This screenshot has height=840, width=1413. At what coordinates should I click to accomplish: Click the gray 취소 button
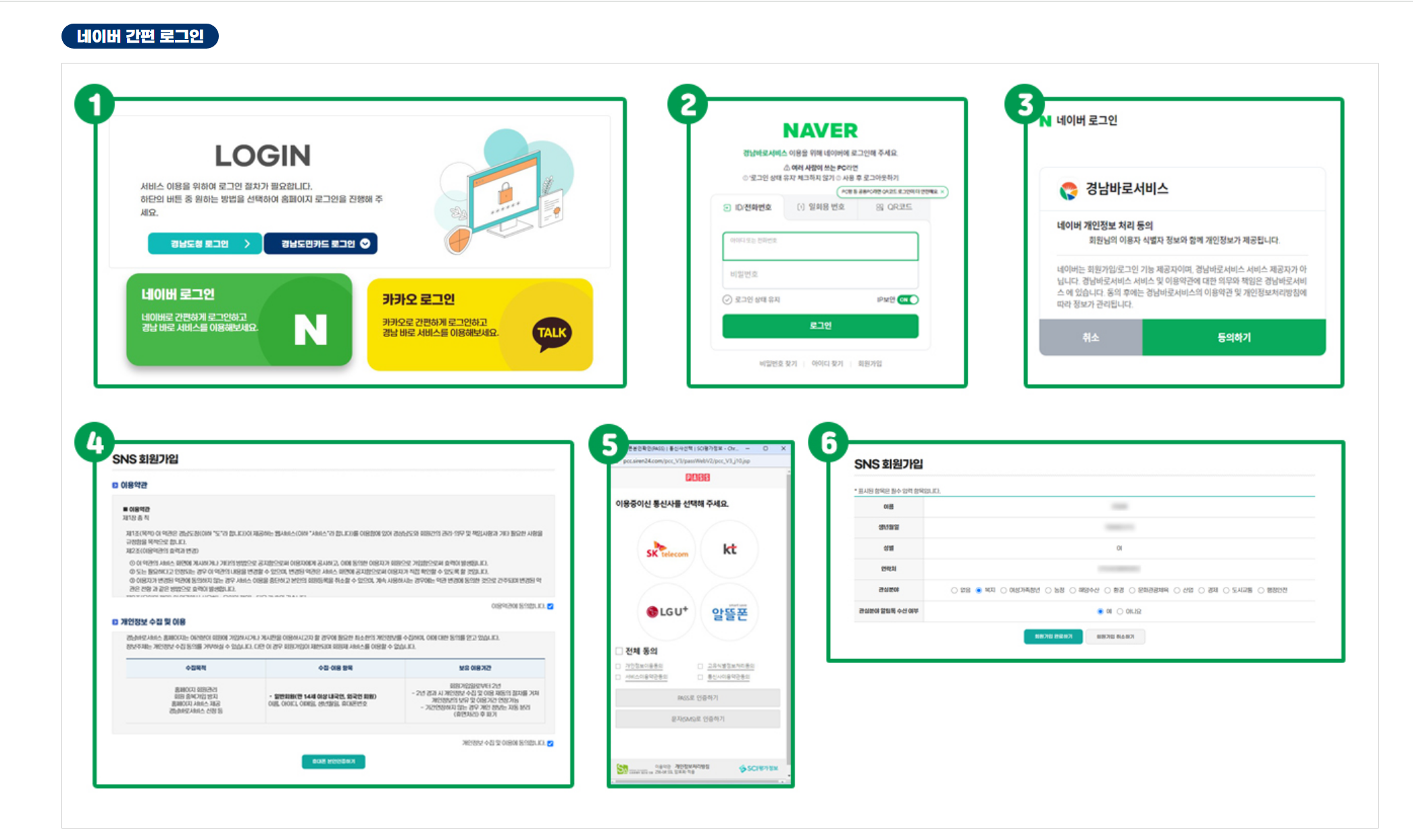point(1090,337)
